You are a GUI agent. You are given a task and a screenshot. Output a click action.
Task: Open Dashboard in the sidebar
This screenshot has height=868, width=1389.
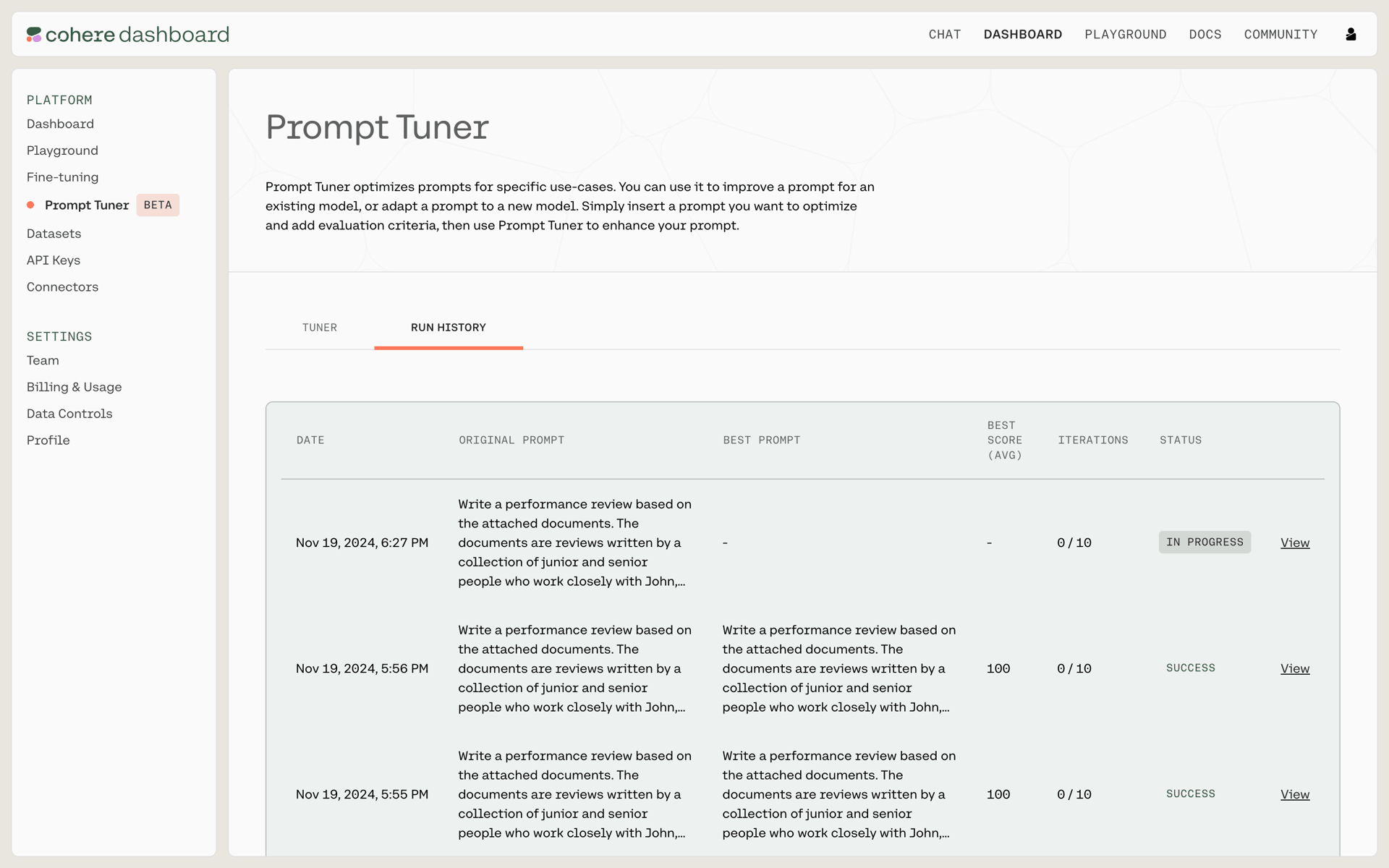tap(61, 124)
